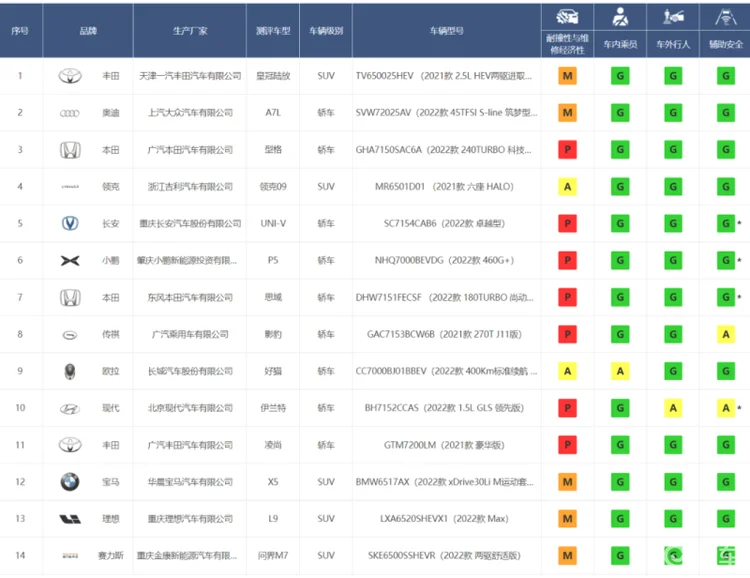The height and width of the screenshot is (578, 750).
Task: Click the brand name 赛力斯
Action: (x=110, y=556)
